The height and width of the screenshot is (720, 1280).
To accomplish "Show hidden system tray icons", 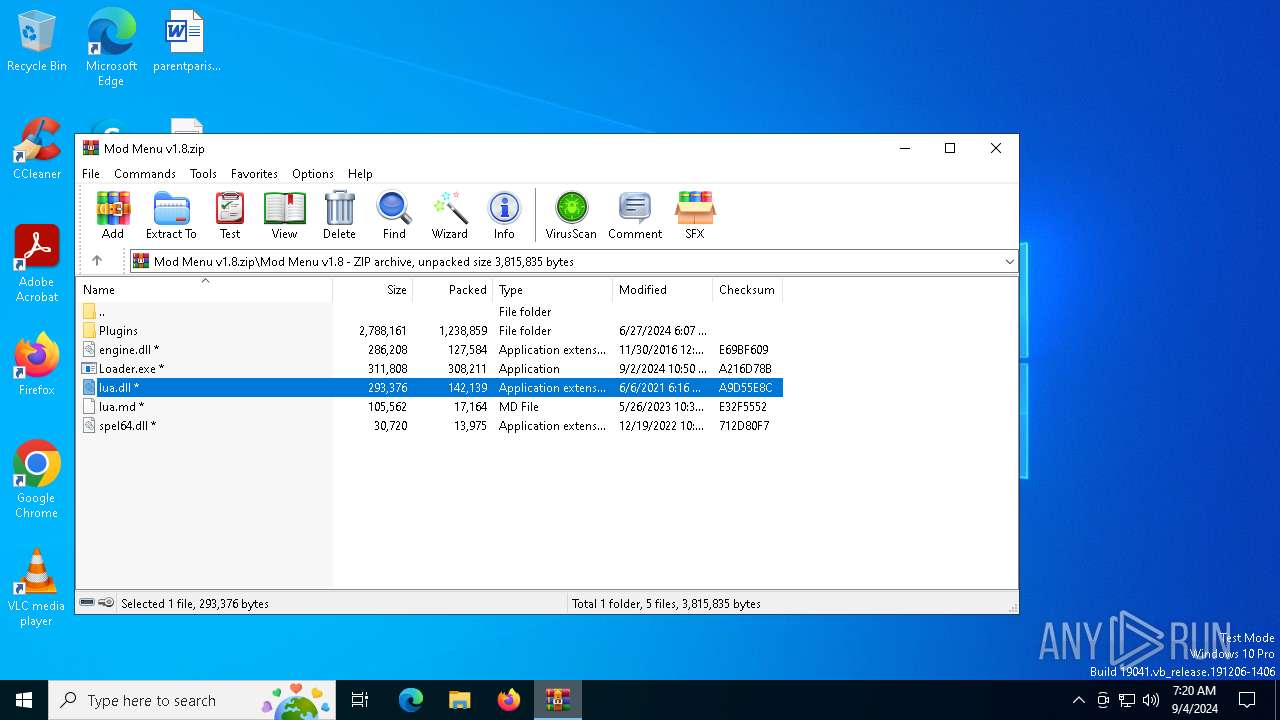I will click(1078, 700).
